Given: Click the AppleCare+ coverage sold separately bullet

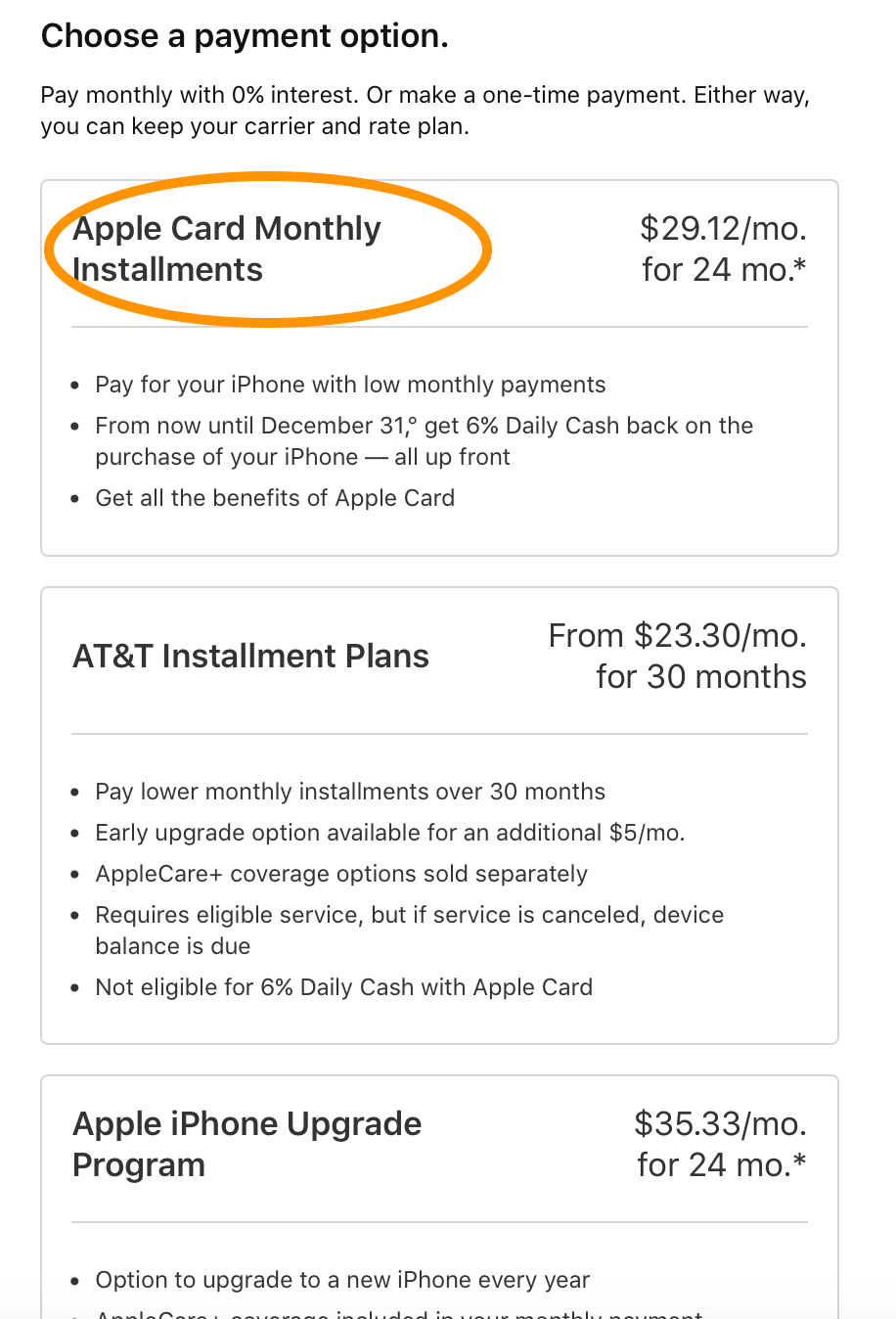Looking at the screenshot, I should click(341, 873).
